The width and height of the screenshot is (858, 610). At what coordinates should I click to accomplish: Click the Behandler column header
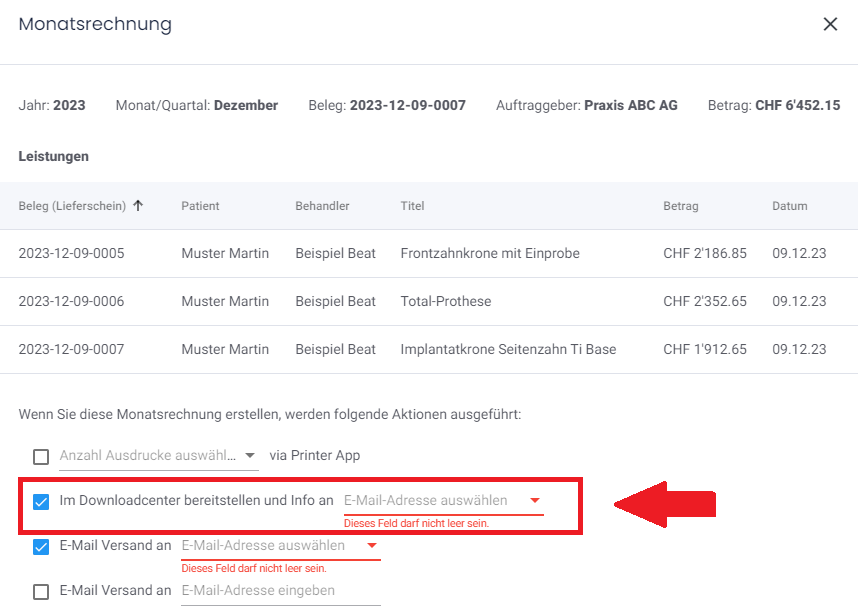[322, 205]
